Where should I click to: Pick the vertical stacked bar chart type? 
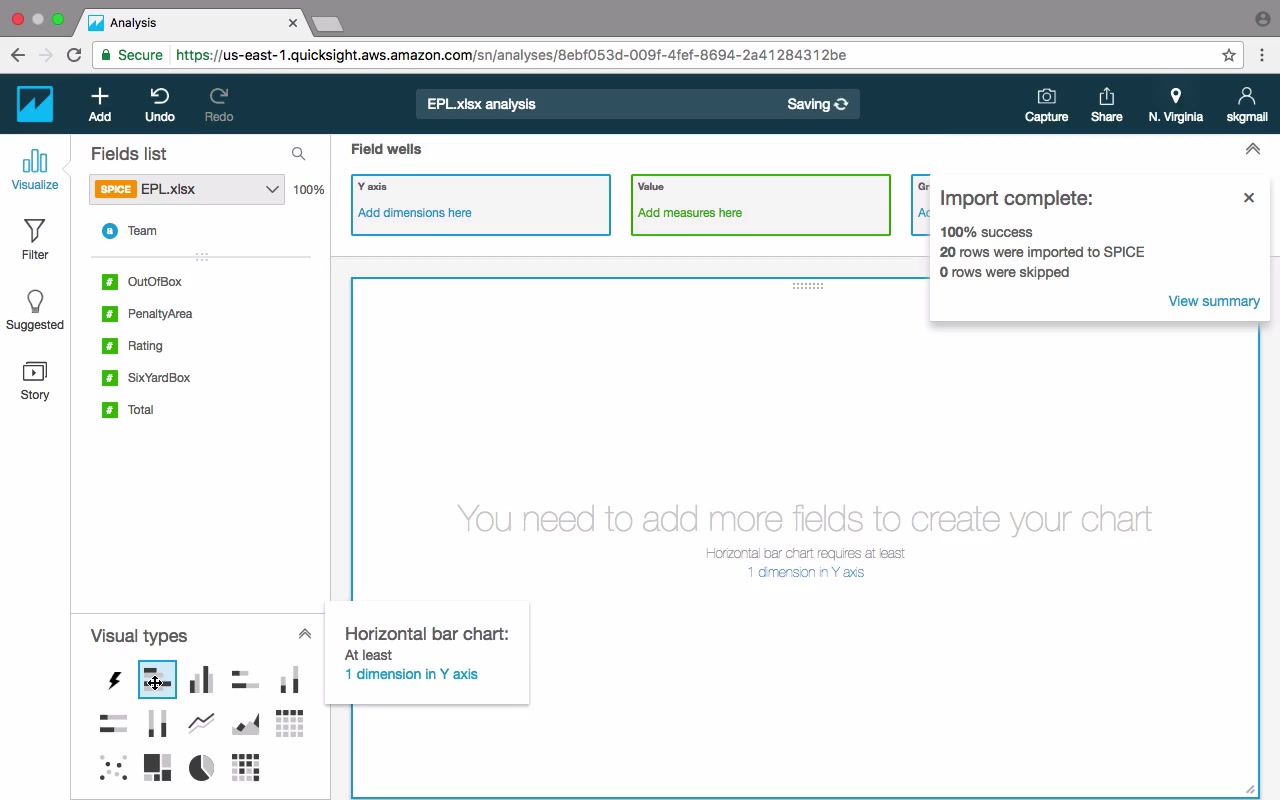coord(289,680)
